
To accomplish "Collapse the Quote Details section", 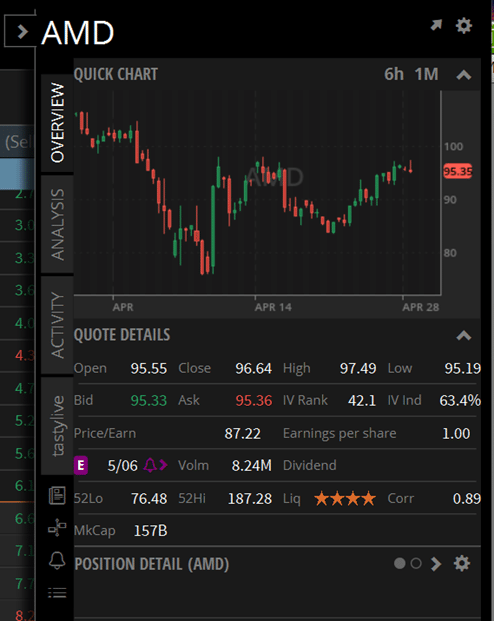I will (464, 336).
